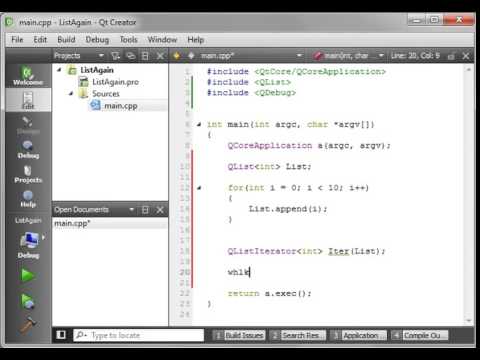Open the Help mode in sidebar

click(28, 199)
